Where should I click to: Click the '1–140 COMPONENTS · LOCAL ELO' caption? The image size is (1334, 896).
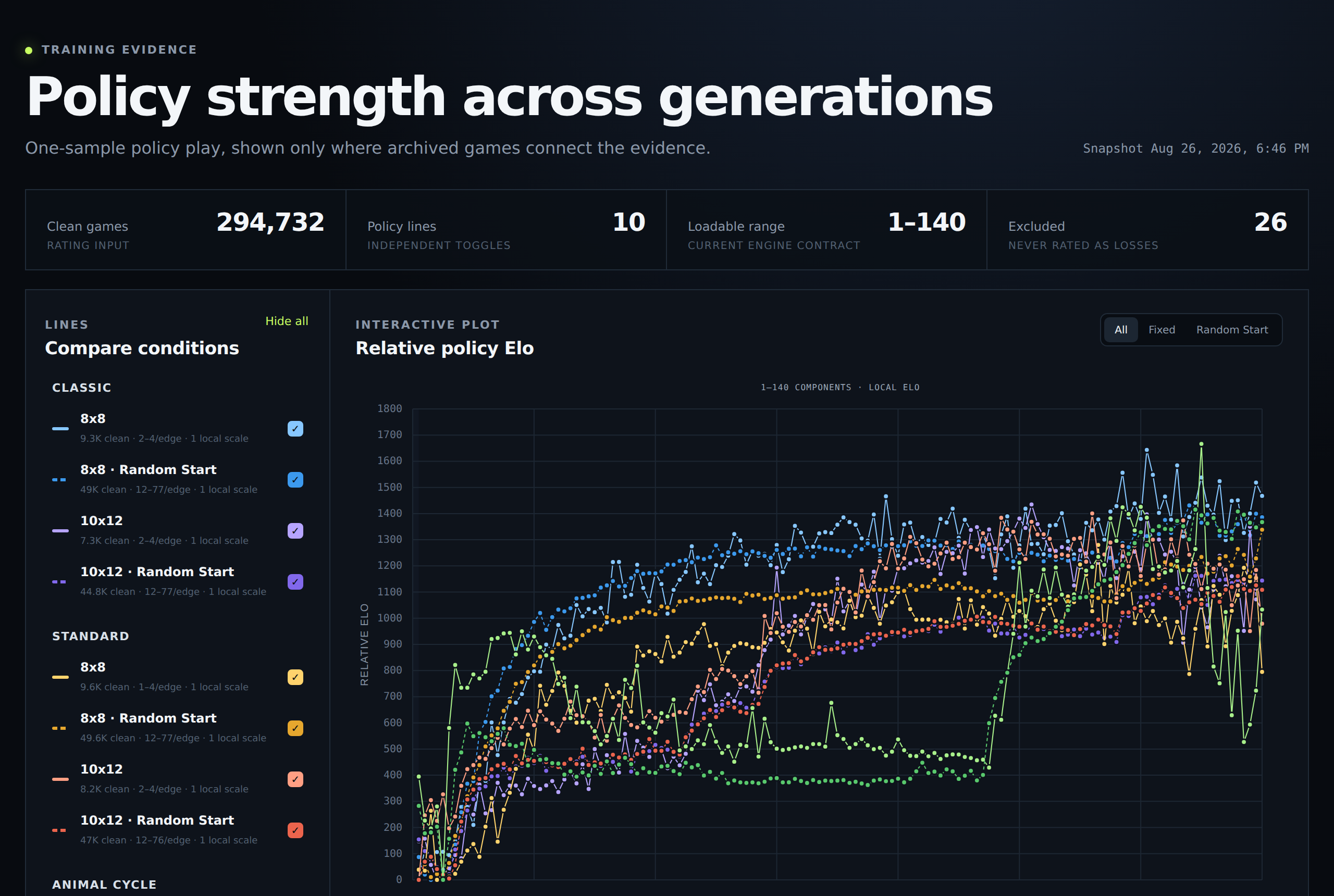(839, 388)
